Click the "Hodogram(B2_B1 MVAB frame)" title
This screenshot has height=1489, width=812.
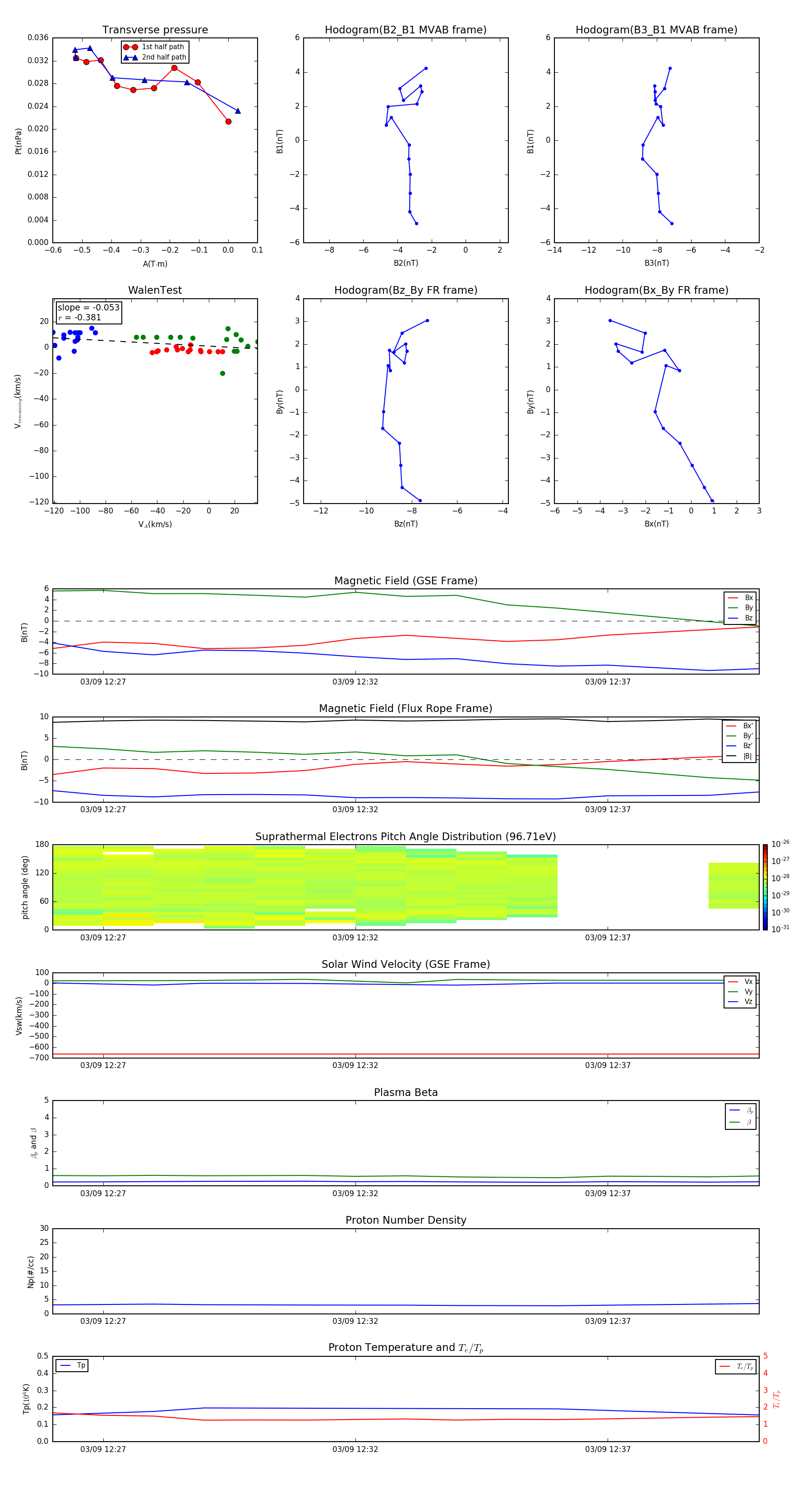[x=406, y=30]
